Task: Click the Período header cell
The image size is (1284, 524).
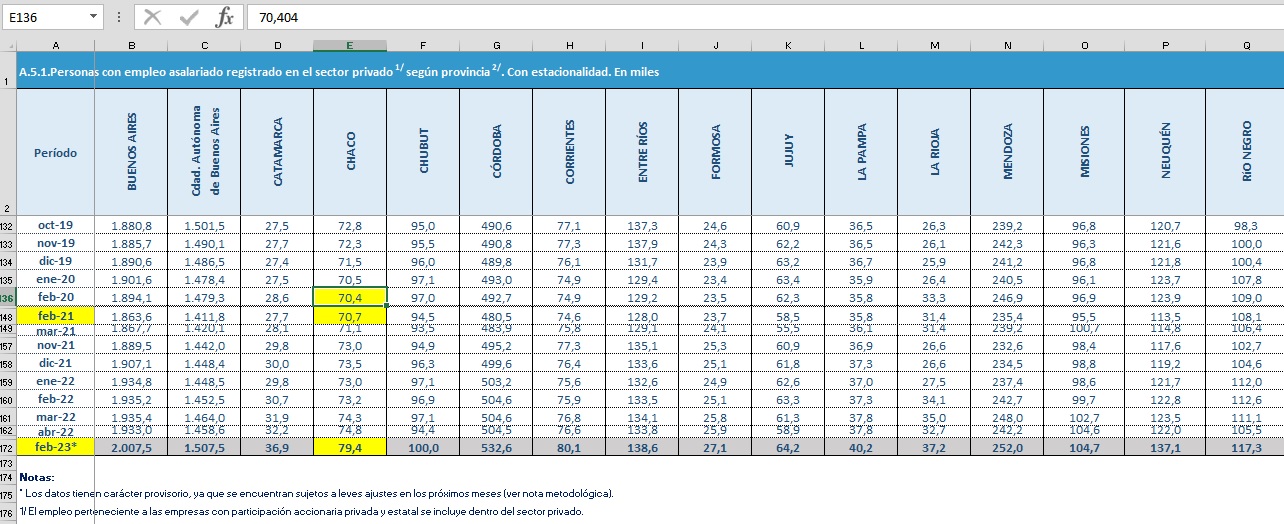Action: pyautogui.click(x=55, y=152)
